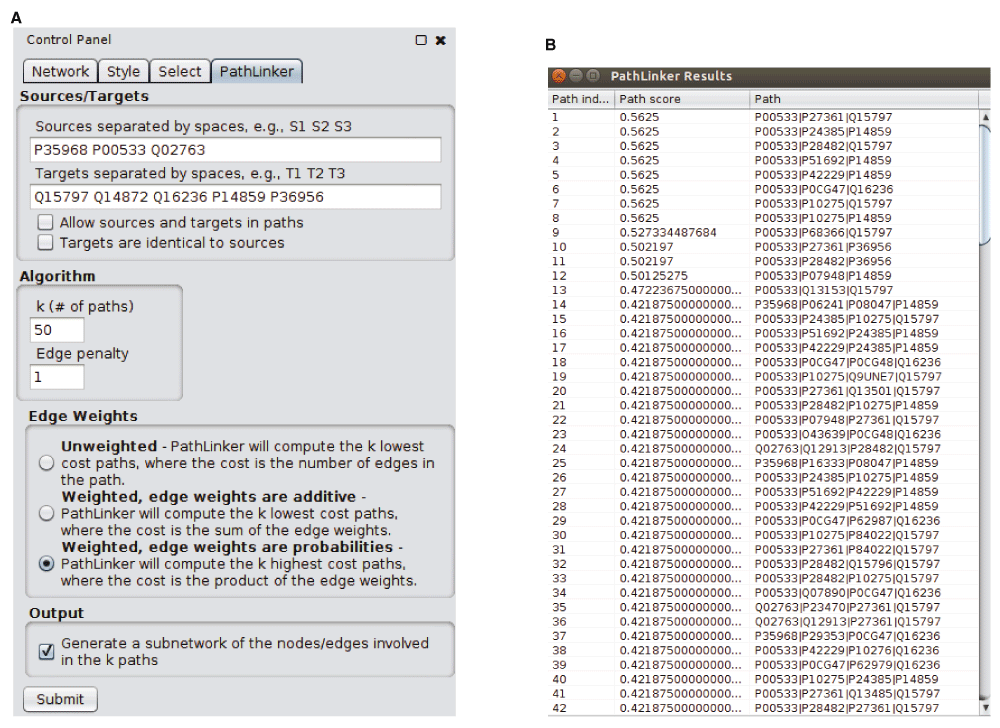The width and height of the screenshot is (1000, 728).
Task: Select Weighted additive edge weights option
Action: [x=46, y=513]
